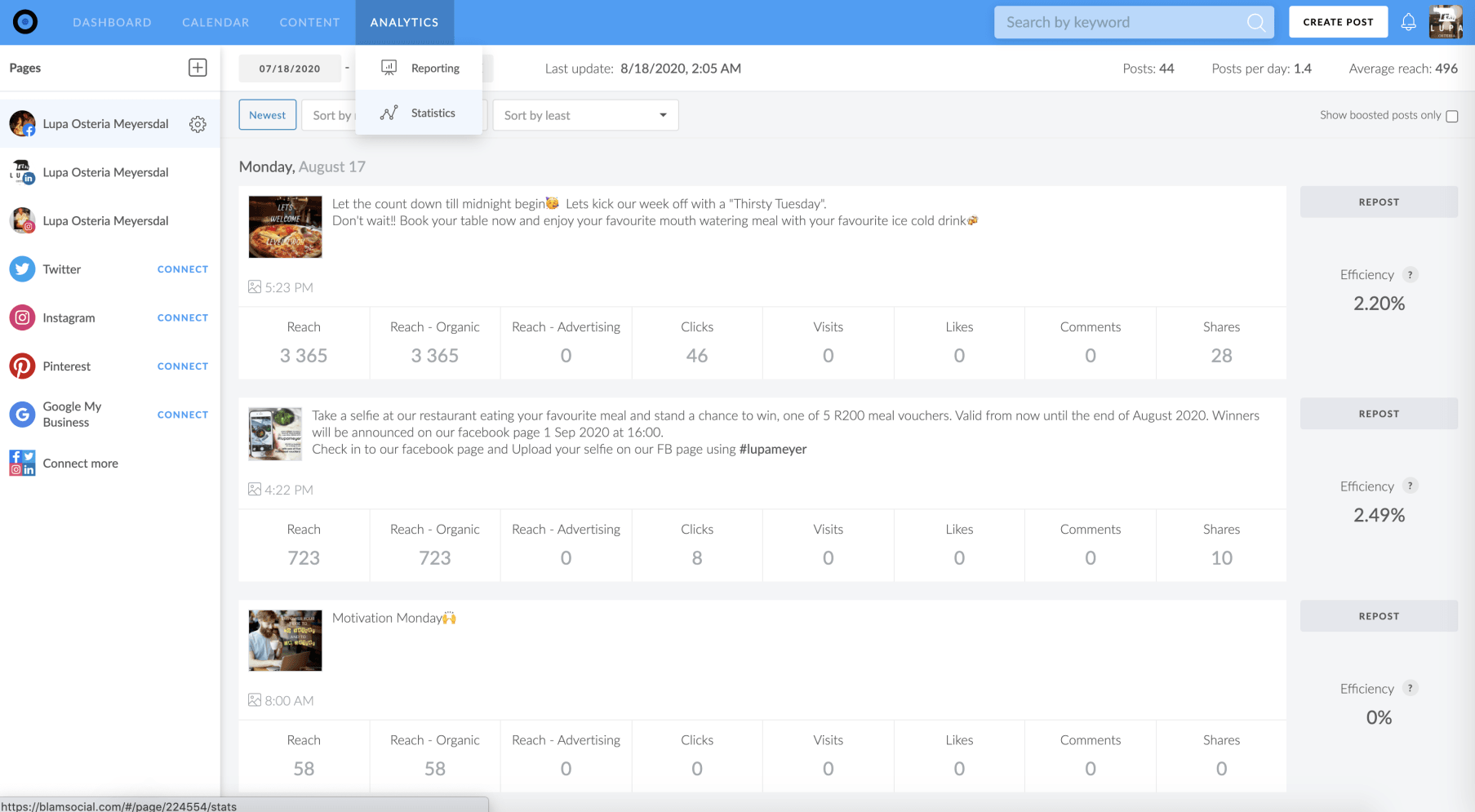Open the user profile avatar menu

(x=1446, y=22)
